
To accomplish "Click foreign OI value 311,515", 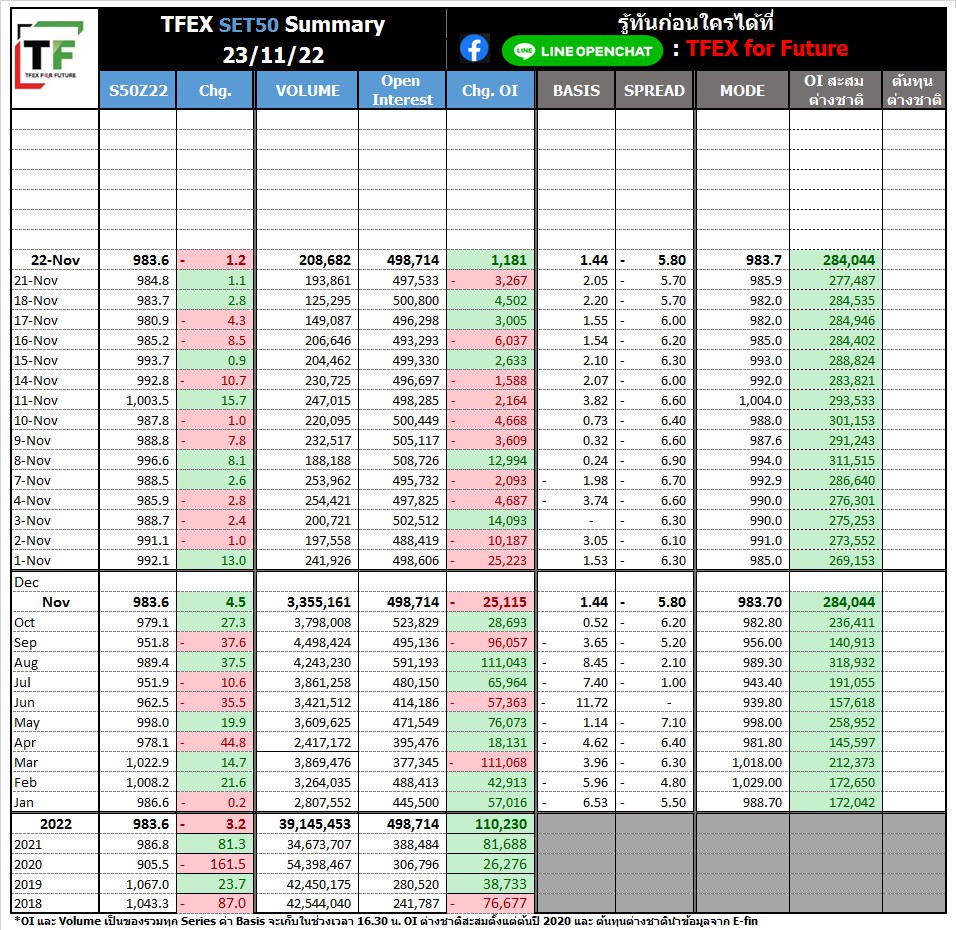I will pyautogui.click(x=852, y=460).
